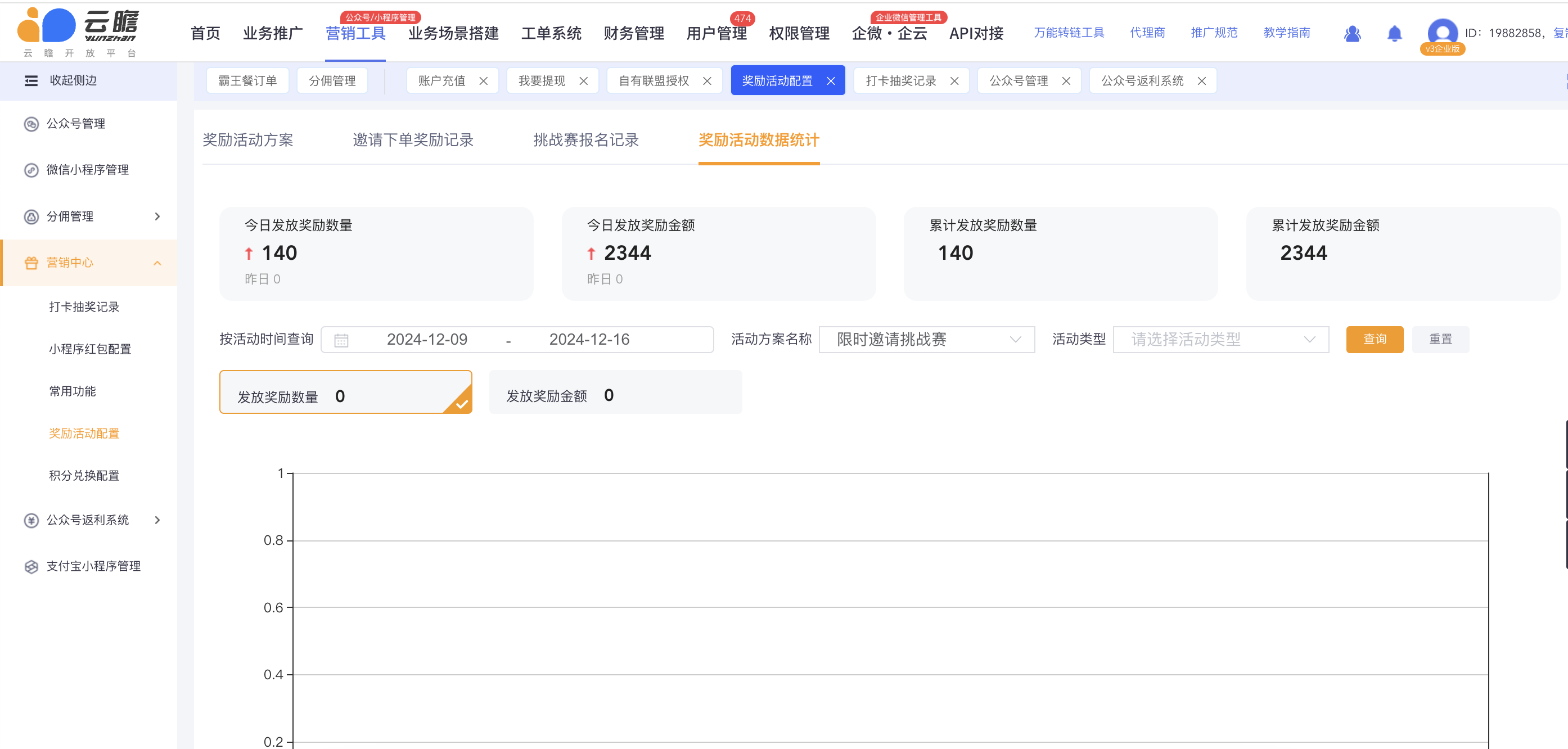Open 业务场景搭建 in top navigation

(453, 34)
